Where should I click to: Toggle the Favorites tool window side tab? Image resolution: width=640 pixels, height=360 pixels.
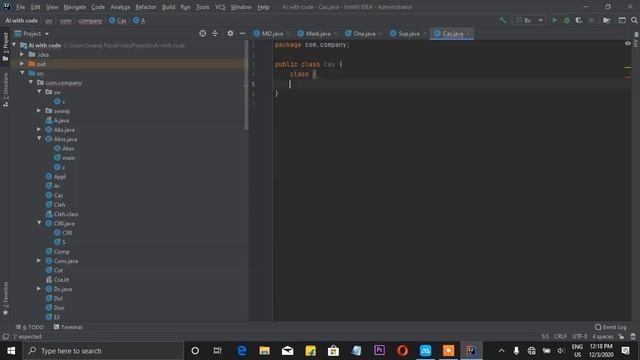(5, 299)
